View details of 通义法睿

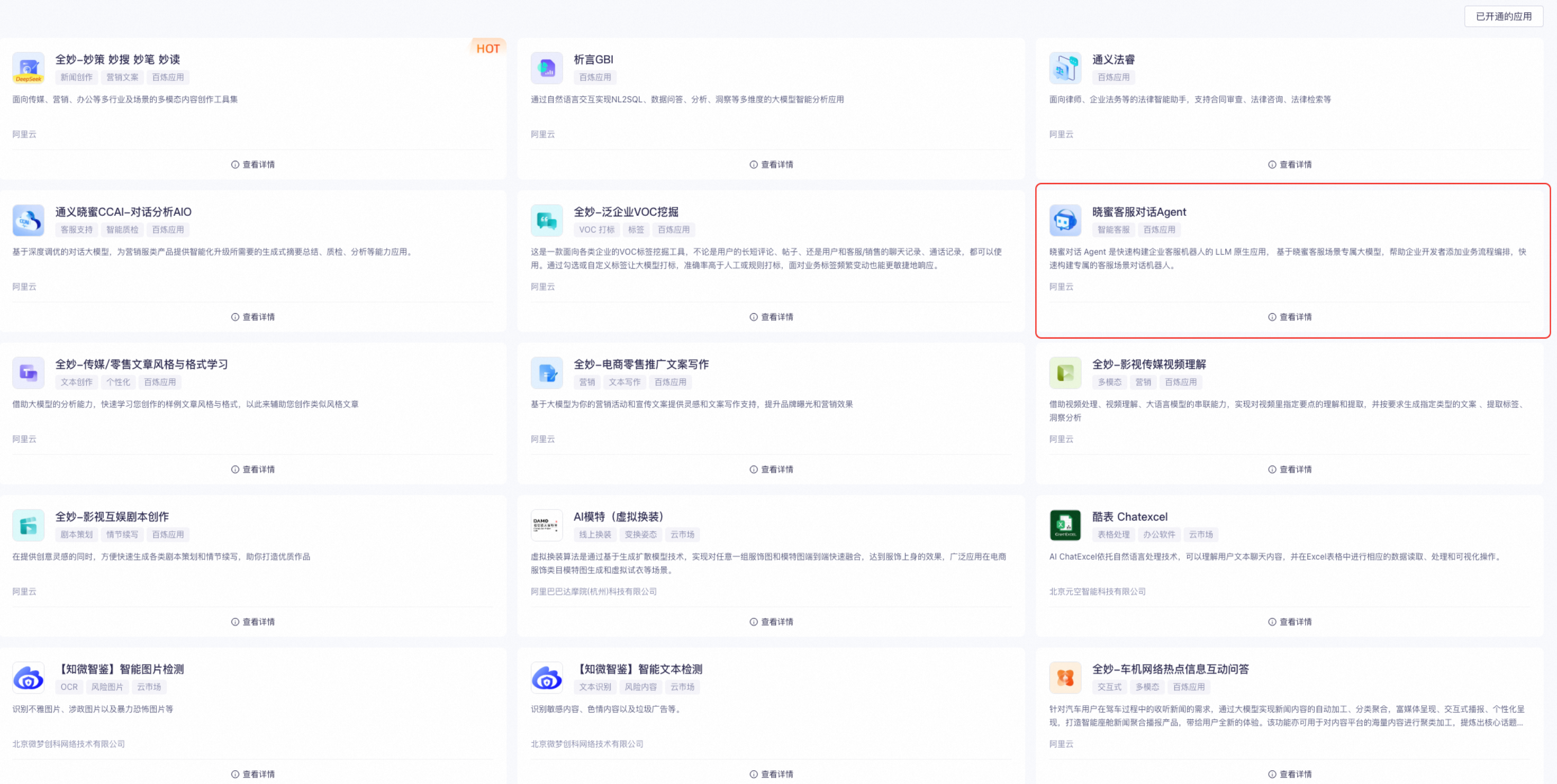1290,165
